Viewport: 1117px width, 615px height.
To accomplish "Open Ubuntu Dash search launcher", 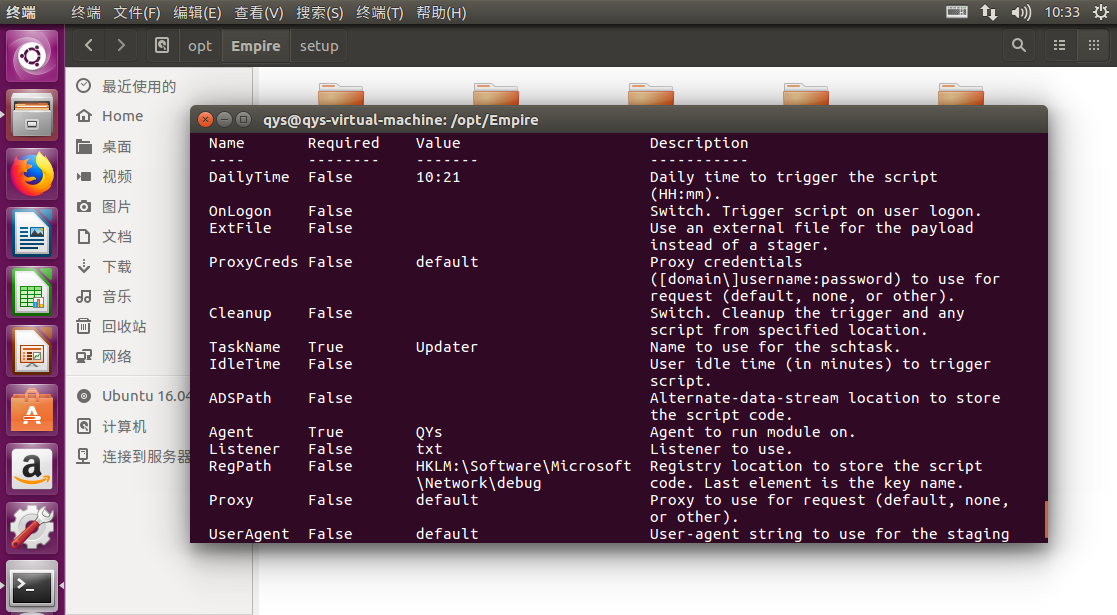I will 32,56.
